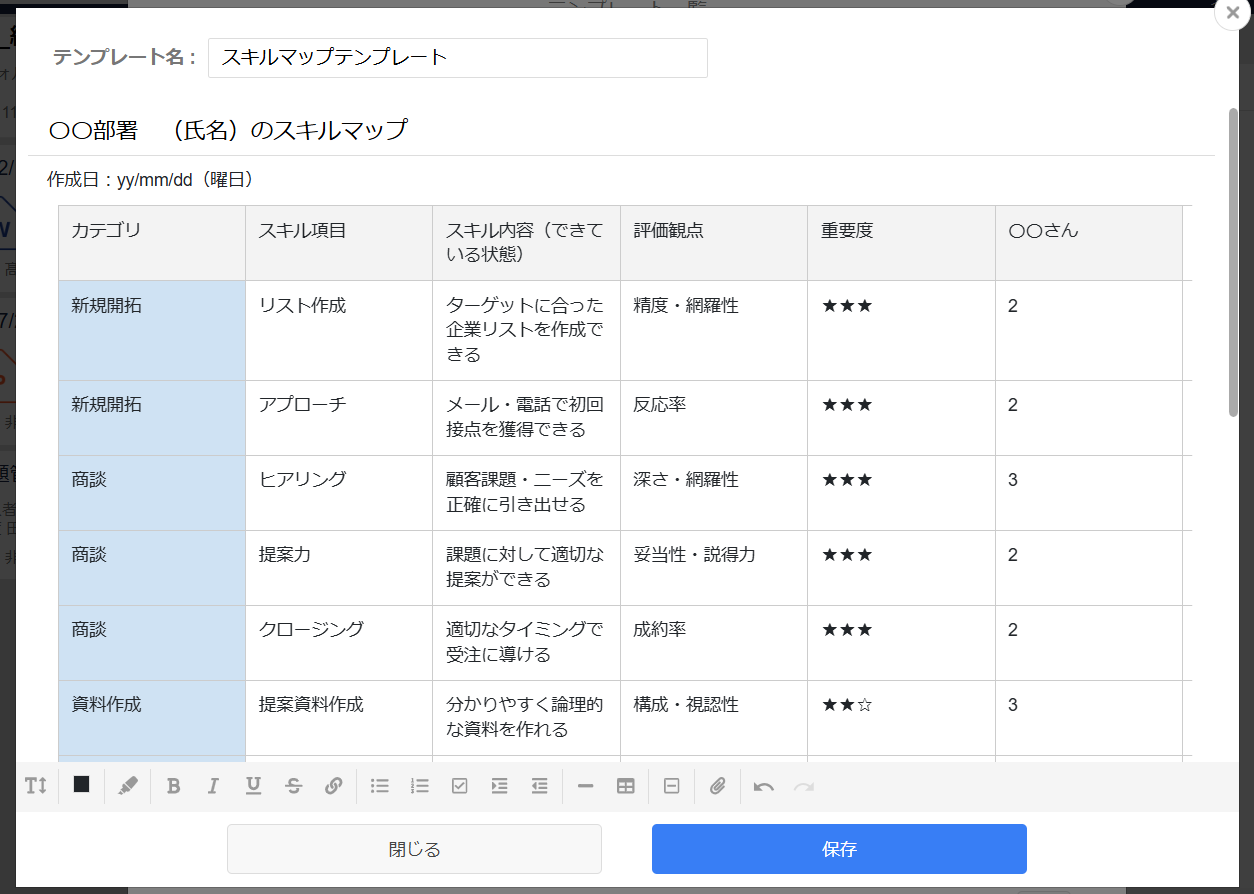Screen dimensions: 1254x894
Task: Insert a collapsible section block
Action: click(x=672, y=786)
